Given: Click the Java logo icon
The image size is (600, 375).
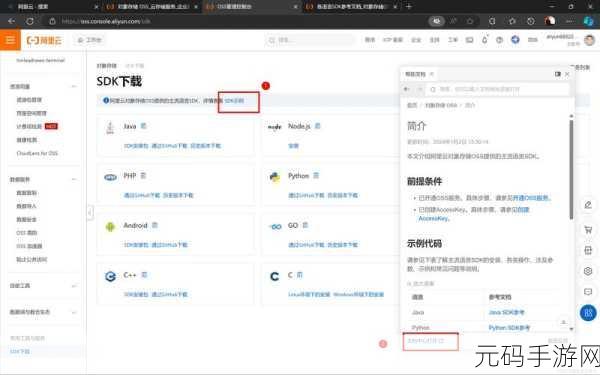Looking at the screenshot, I should click(110, 127).
